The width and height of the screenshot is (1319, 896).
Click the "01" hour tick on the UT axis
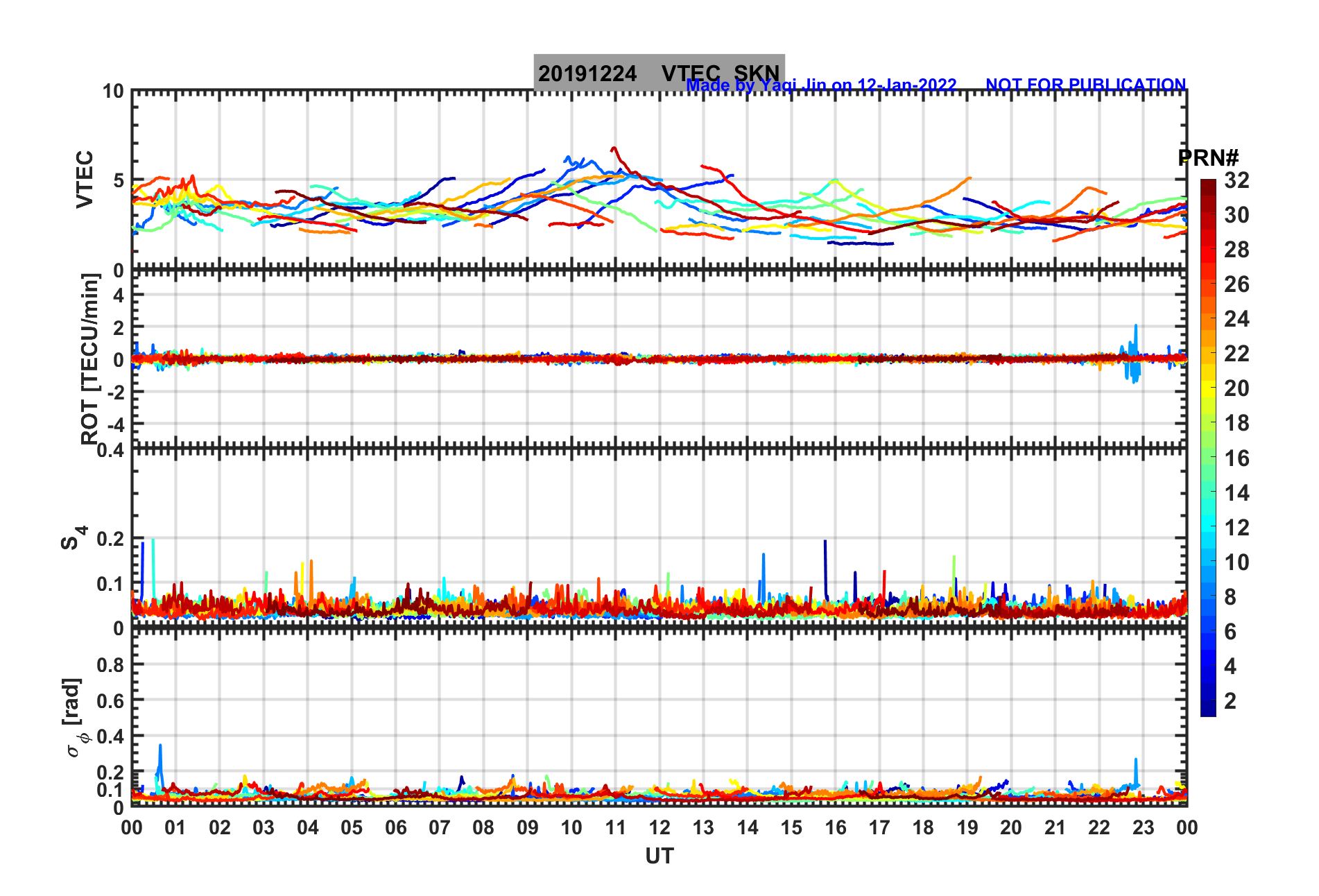[175, 827]
